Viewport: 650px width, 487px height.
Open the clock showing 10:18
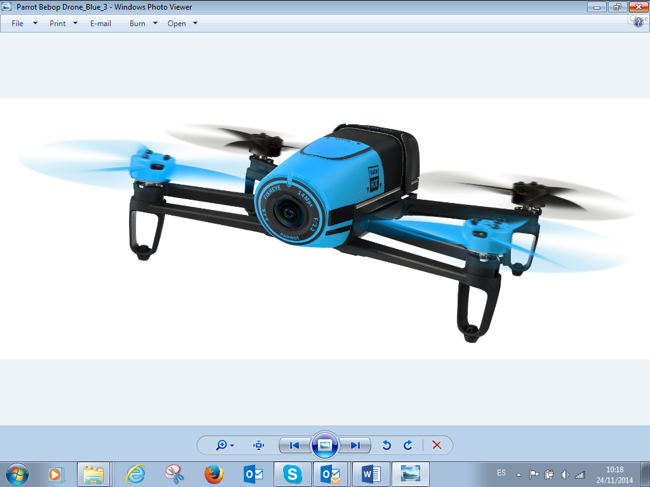[615, 475]
